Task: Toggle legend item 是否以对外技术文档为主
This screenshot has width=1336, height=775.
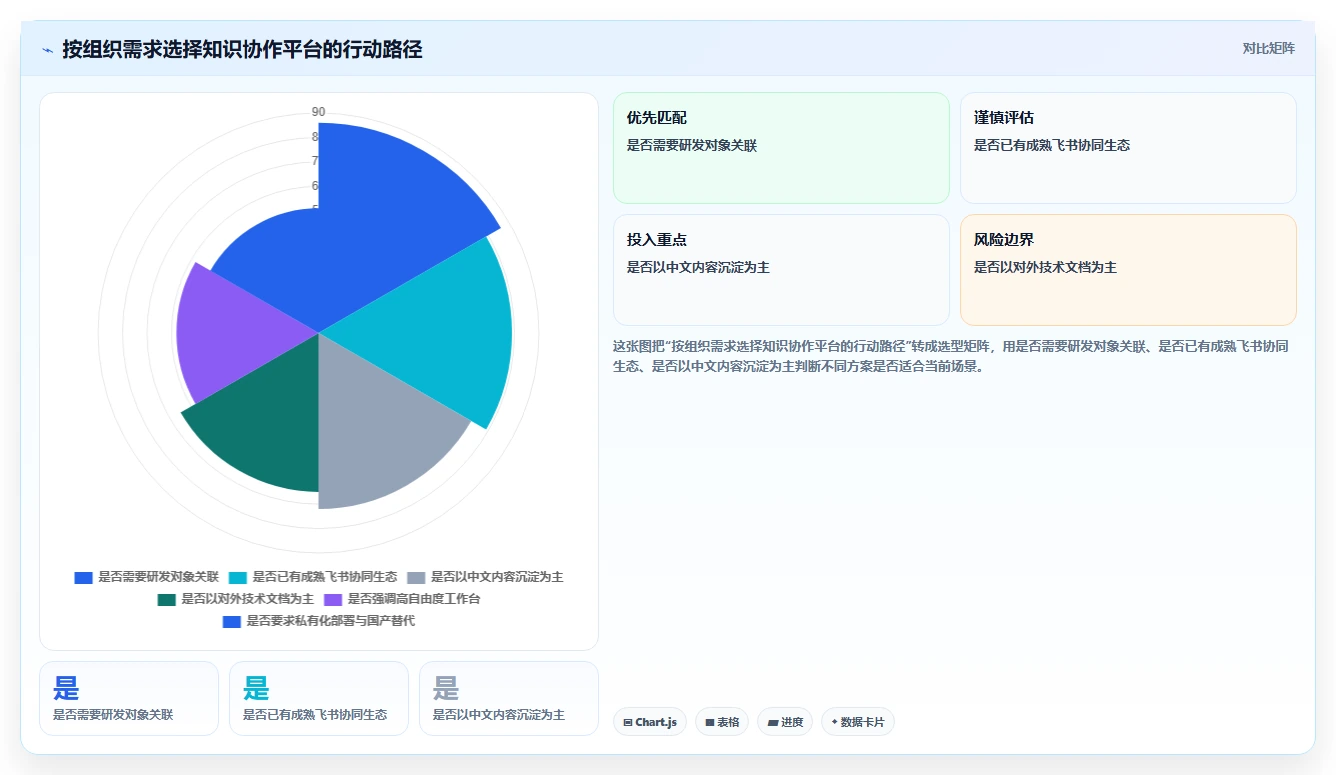Action: (x=236, y=599)
